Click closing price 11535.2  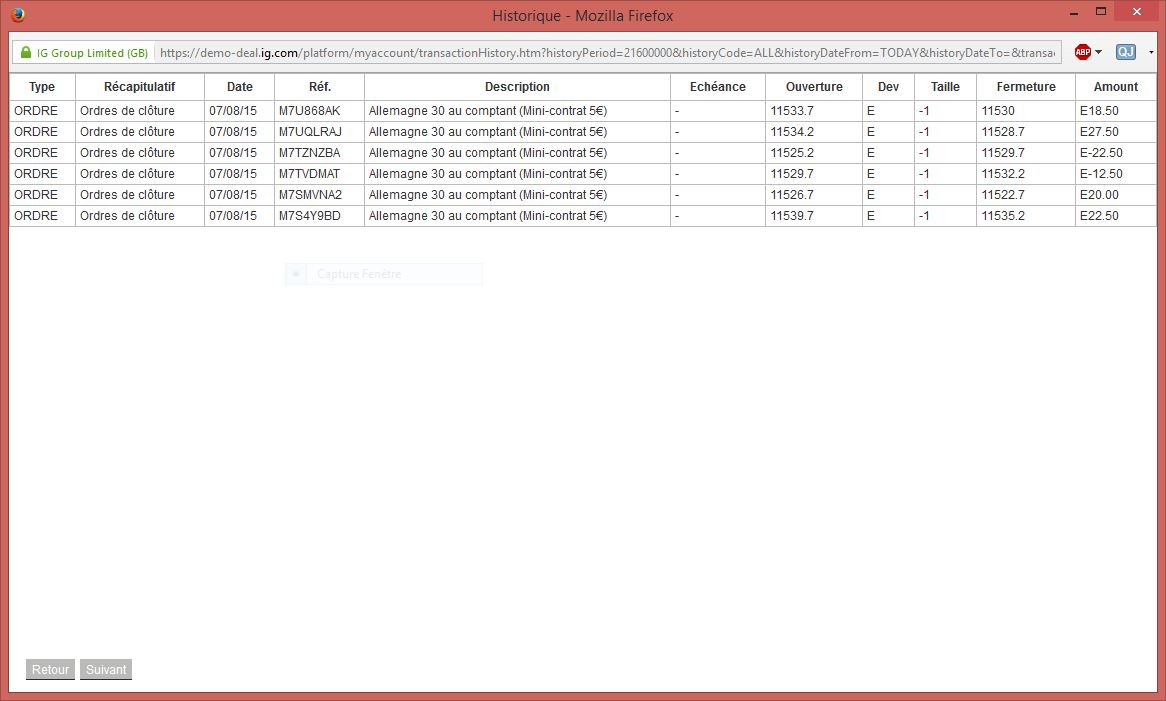tap(1003, 216)
